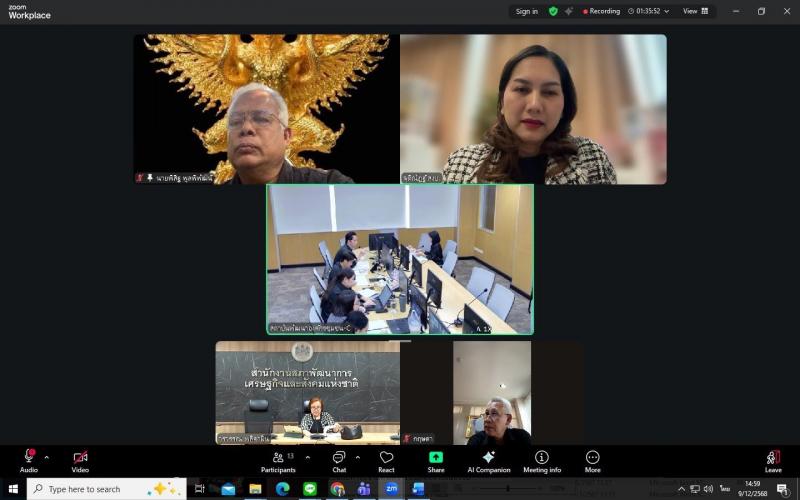Select the woman in tweed jacket's video tile
800x500 pixels.
click(534, 109)
